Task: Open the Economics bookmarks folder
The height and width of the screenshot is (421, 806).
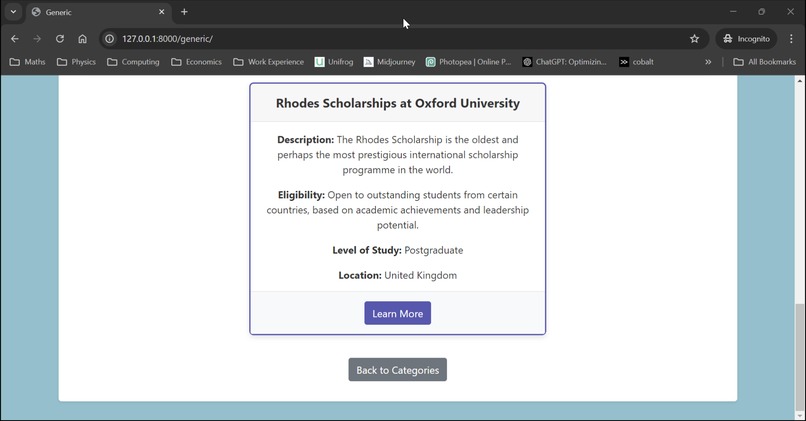Action: [196, 62]
